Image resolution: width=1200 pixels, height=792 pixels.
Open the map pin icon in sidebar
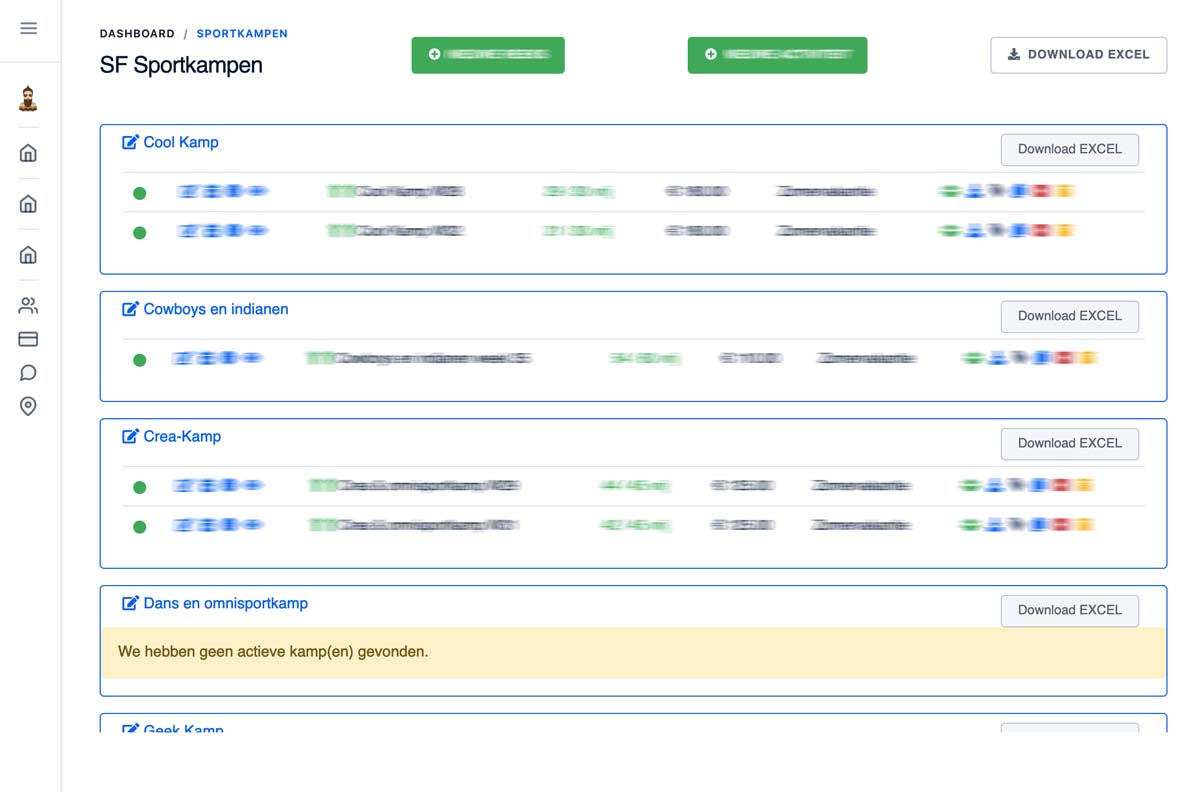click(29, 407)
